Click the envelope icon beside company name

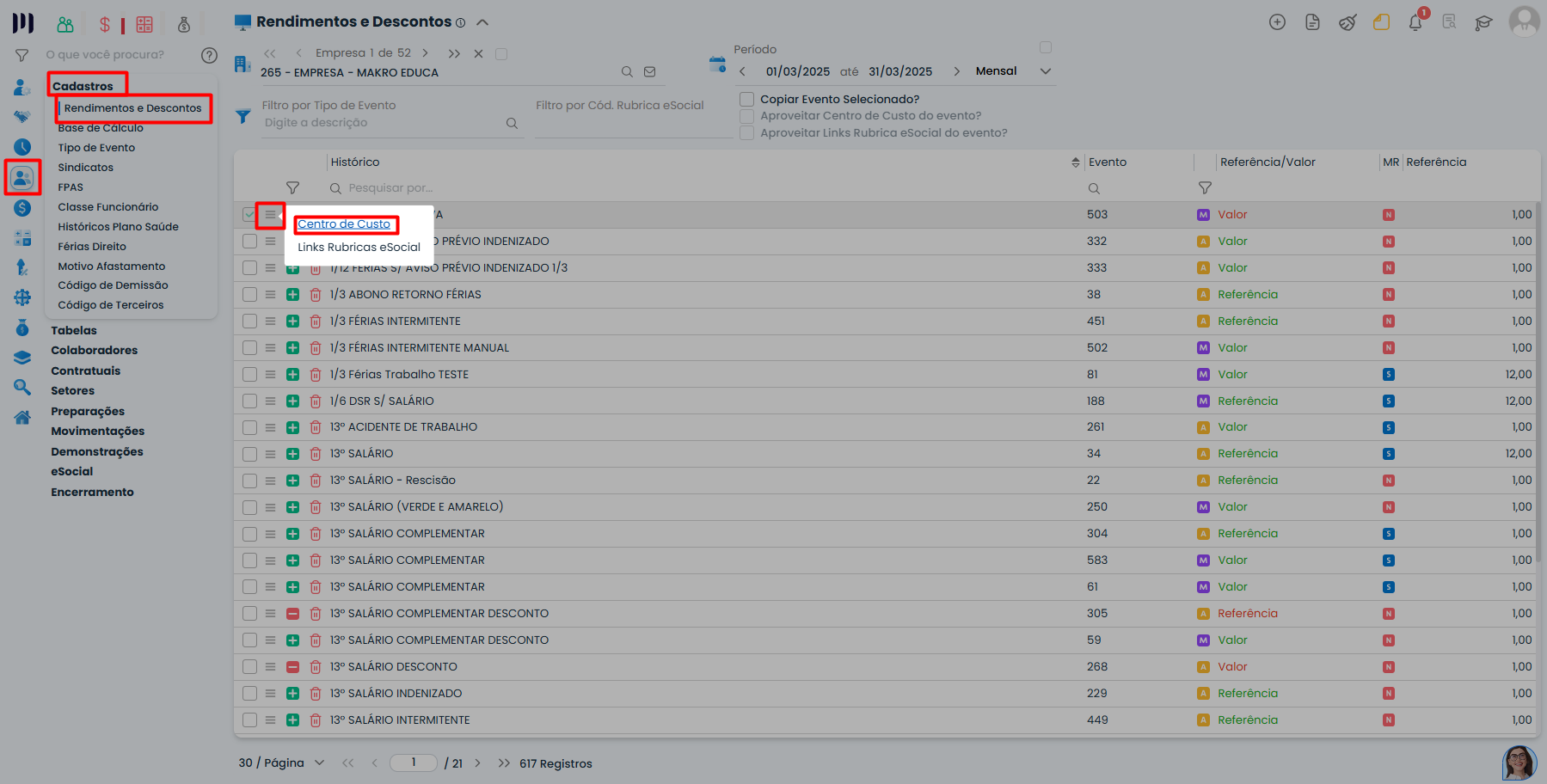click(x=650, y=72)
